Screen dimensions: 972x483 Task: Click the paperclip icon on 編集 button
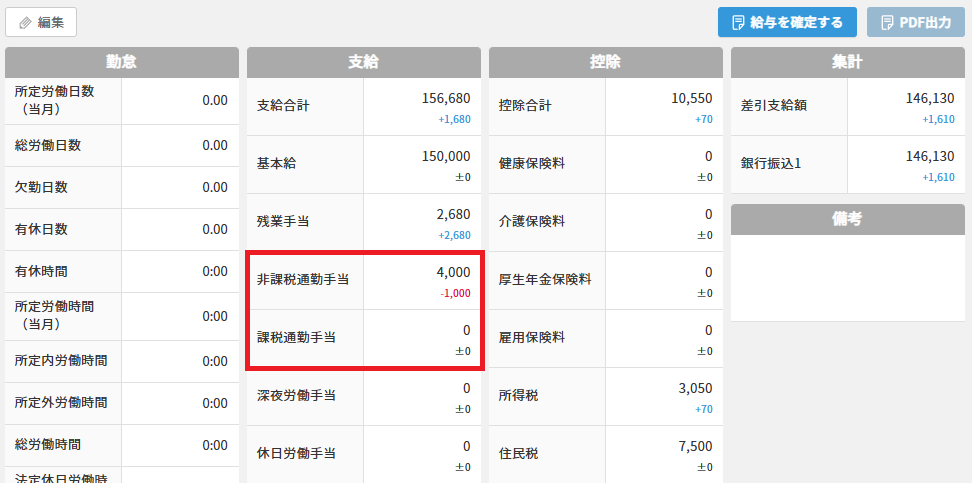point(25,23)
